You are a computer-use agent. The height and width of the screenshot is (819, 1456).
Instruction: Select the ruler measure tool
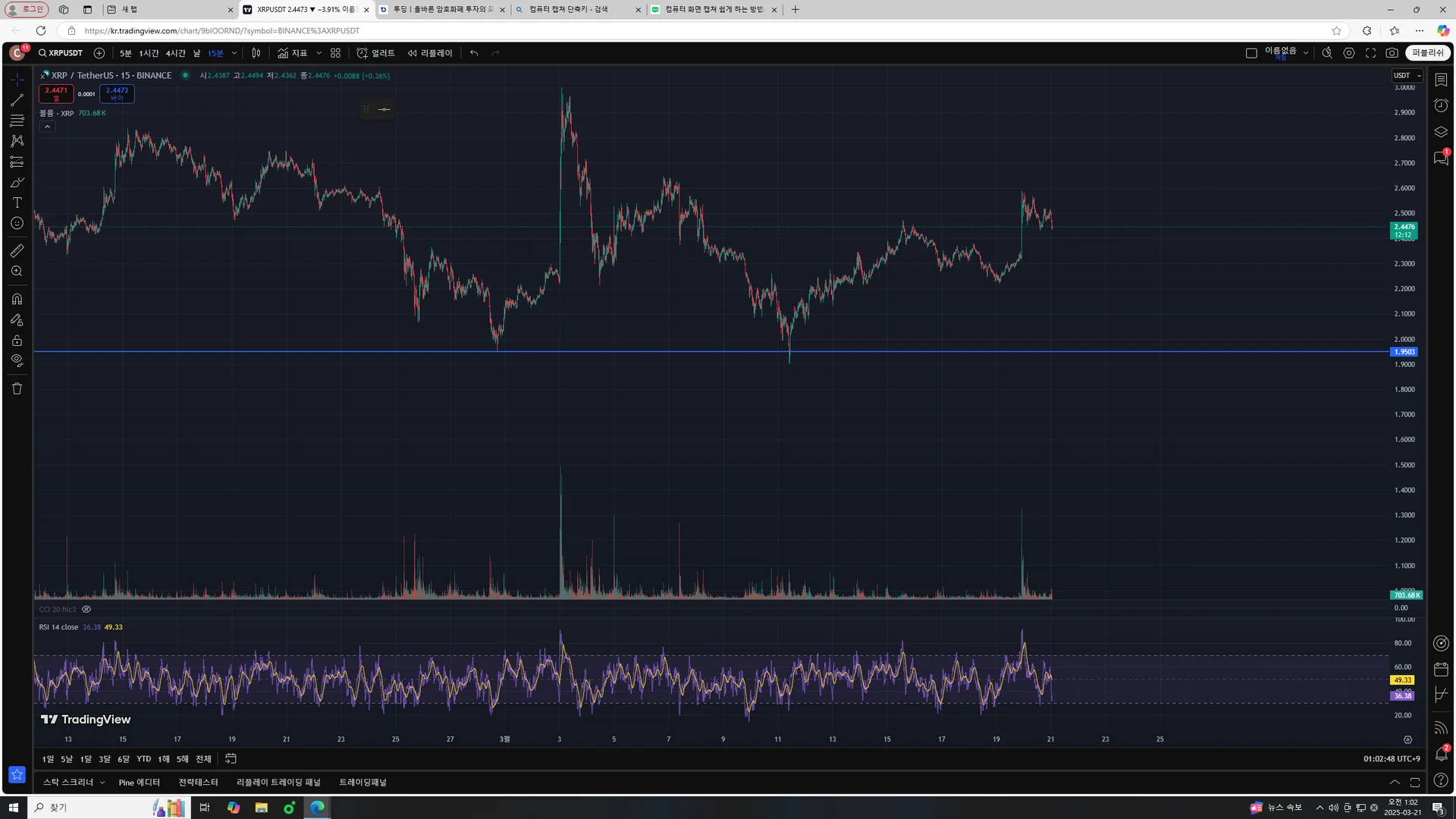pyautogui.click(x=17, y=251)
